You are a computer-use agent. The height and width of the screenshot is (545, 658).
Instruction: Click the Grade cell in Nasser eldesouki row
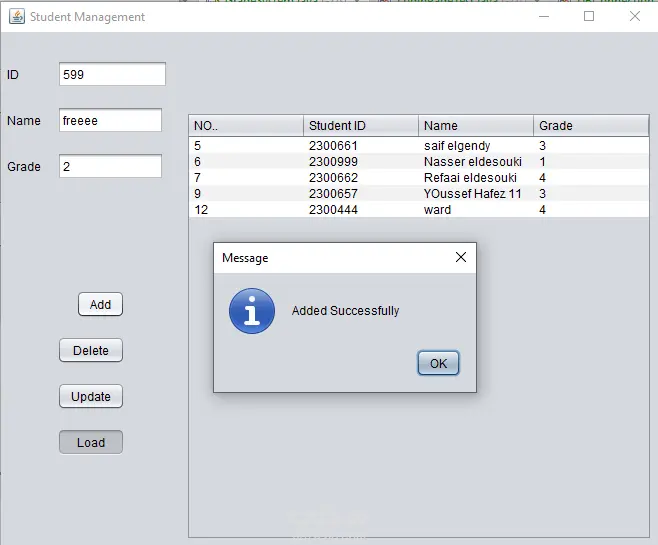pyautogui.click(x=591, y=162)
